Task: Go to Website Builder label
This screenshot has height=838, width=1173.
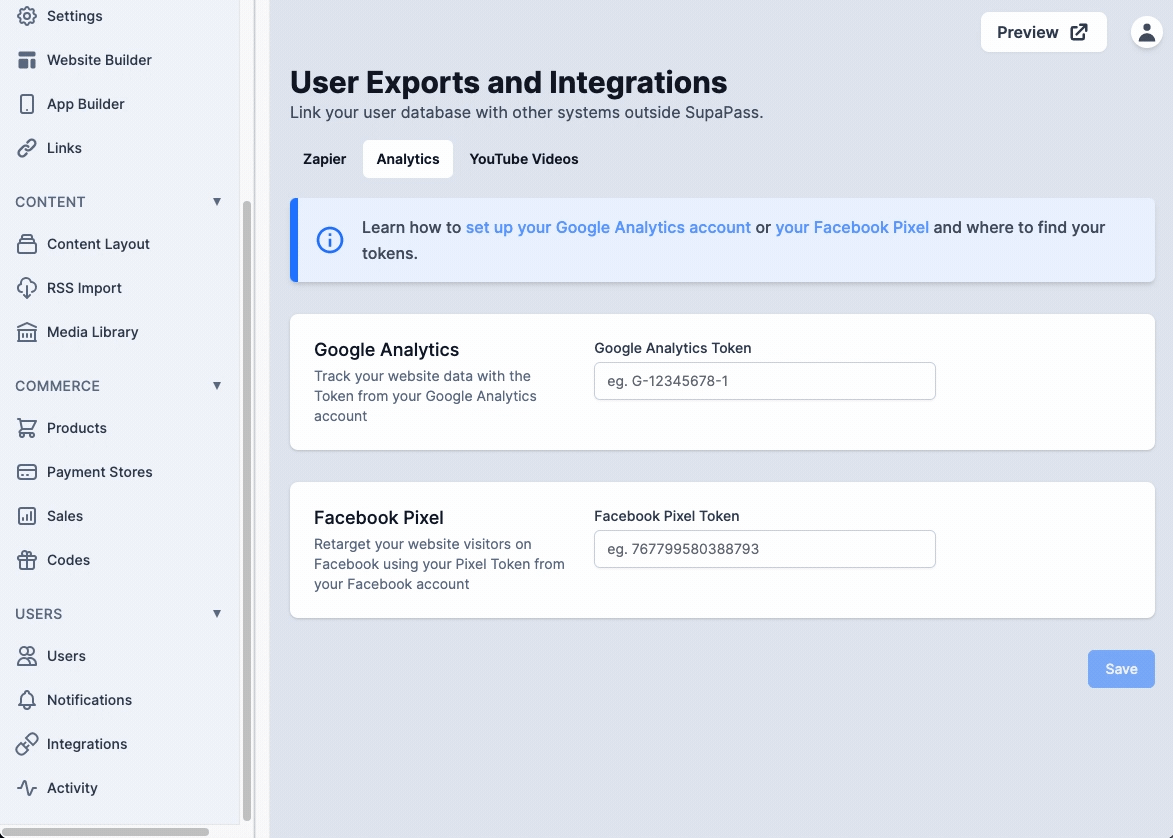Action: tap(99, 60)
